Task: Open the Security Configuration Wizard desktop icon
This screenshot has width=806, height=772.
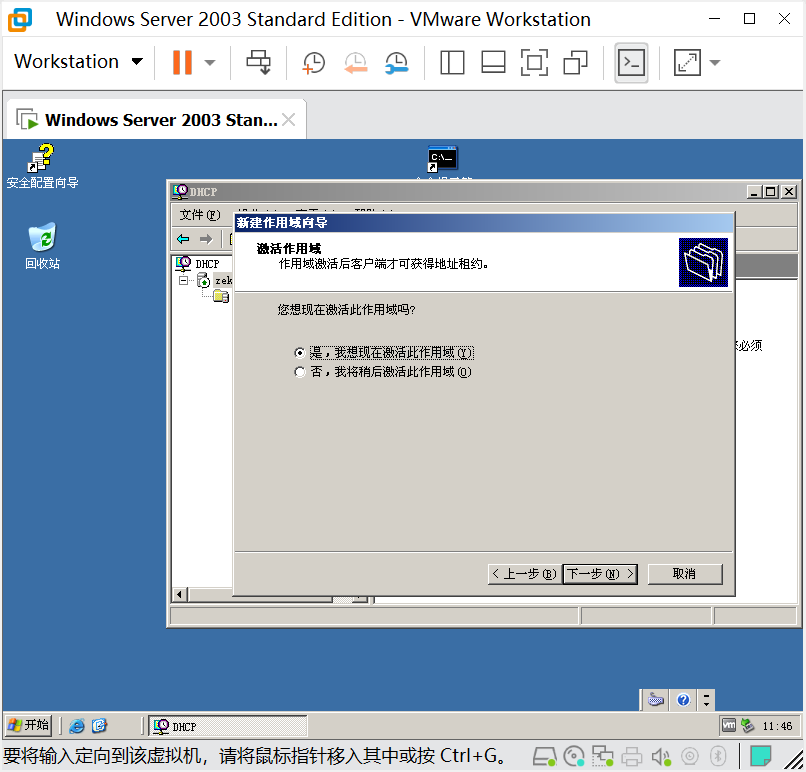Action: [42, 166]
